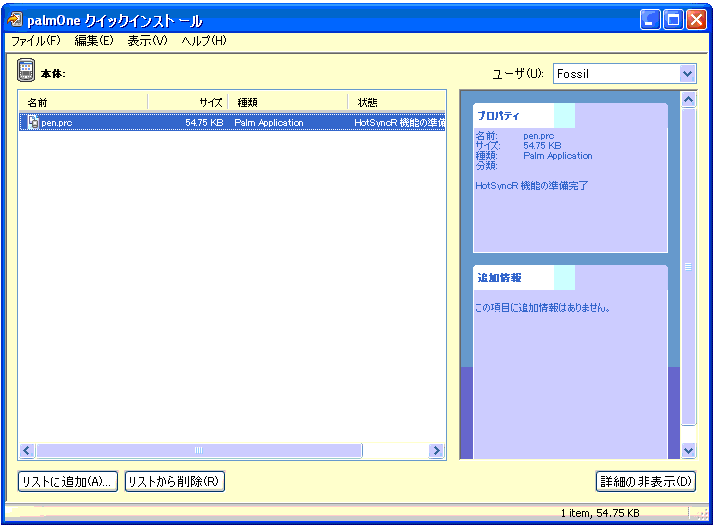This screenshot has width=715, height=527.
Task: Open the ヘルプ(H) menu
Action: [204, 41]
